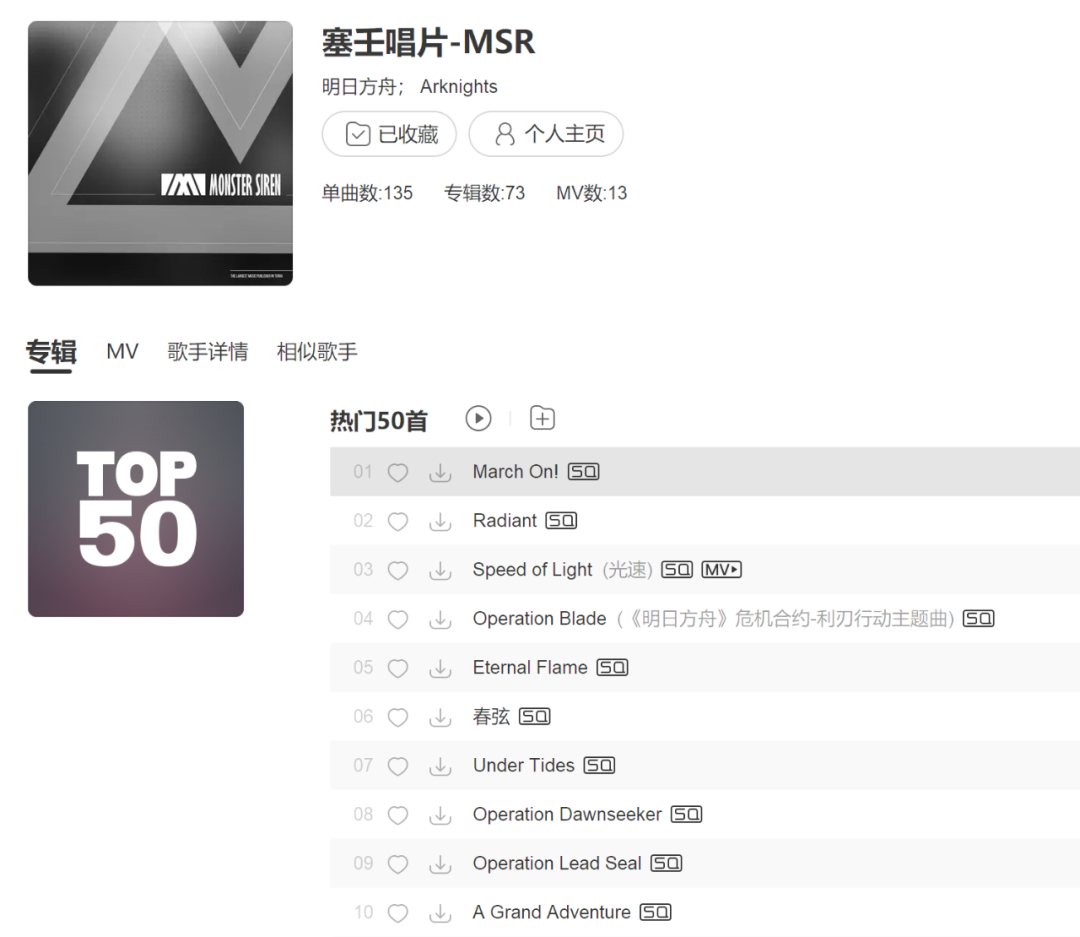The width and height of the screenshot is (1080, 937).
Task: Download the song Under Tides
Action: [x=440, y=765]
